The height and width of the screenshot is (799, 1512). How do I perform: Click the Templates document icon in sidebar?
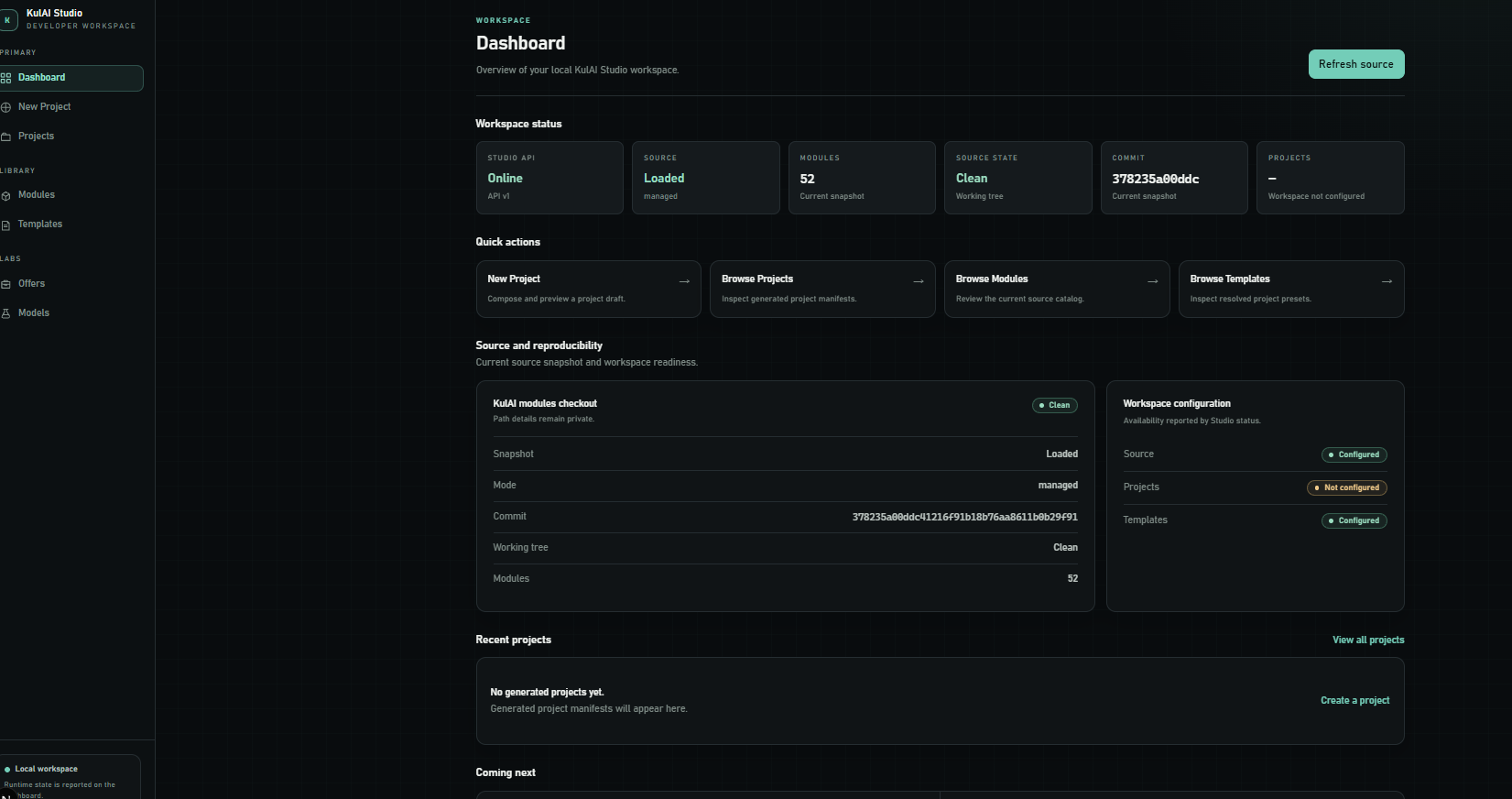pos(5,224)
